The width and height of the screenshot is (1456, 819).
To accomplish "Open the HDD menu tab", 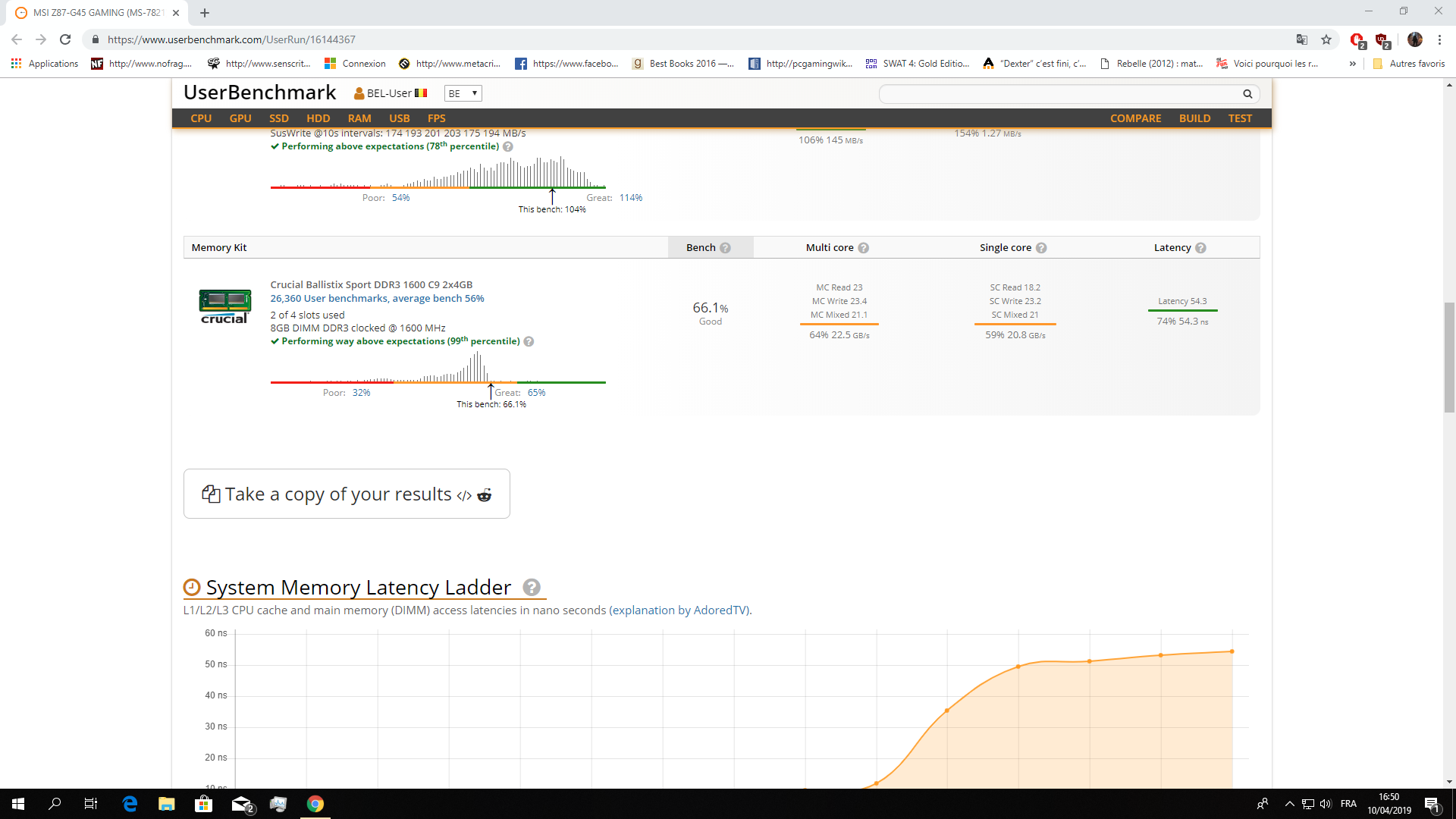I will pos(318,118).
